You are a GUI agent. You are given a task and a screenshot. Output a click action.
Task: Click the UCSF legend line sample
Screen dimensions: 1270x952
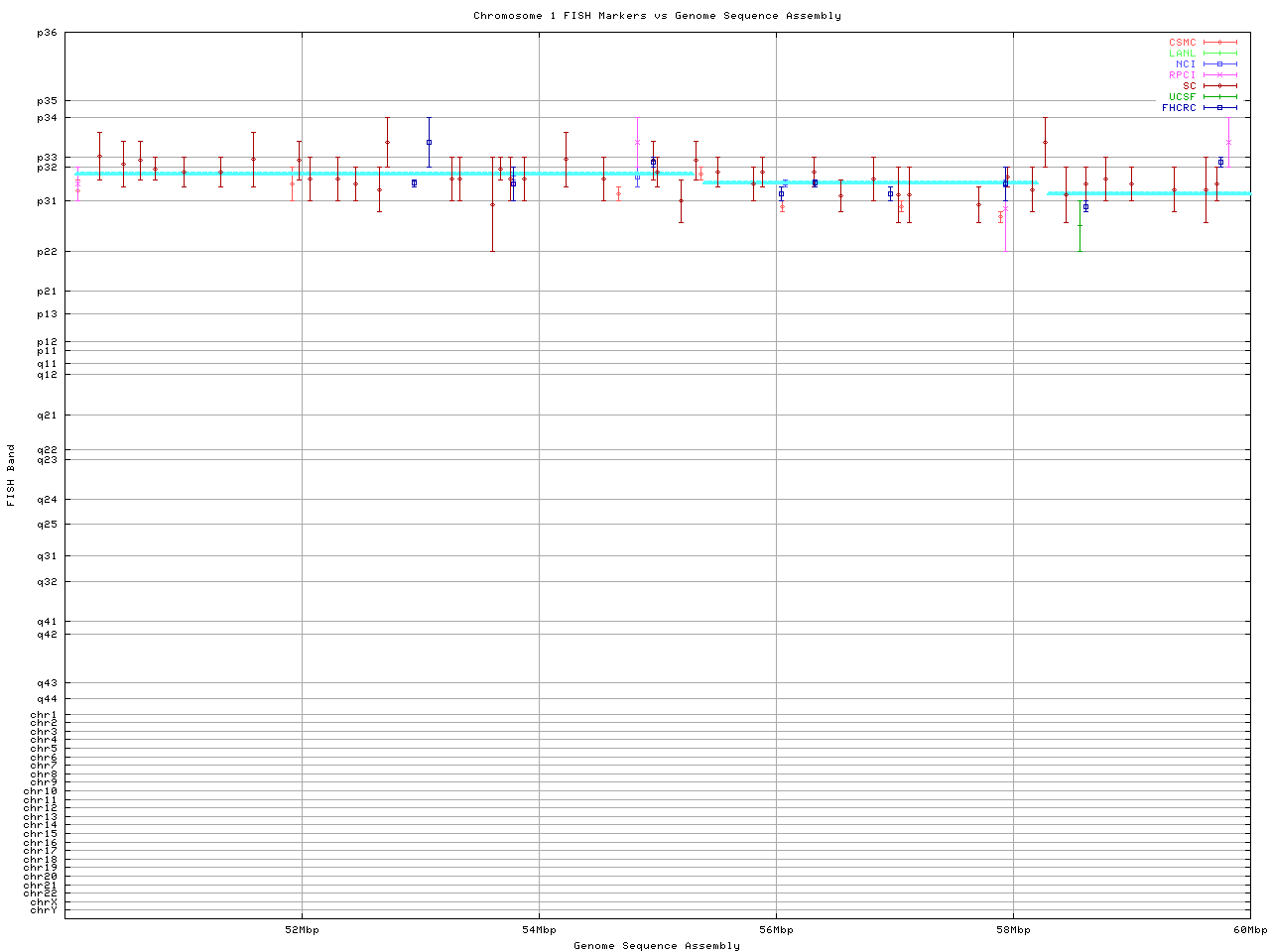tap(1220, 97)
